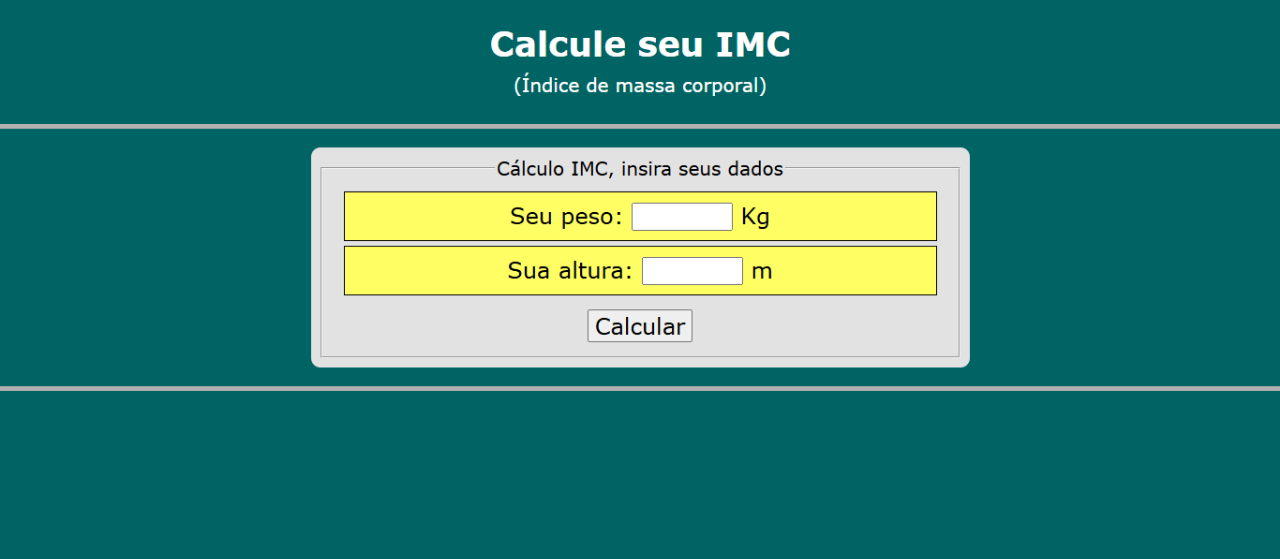Click the "Cálculo IMC, insira seus dados" legend
Screen dimensions: 1280x559
point(640,169)
